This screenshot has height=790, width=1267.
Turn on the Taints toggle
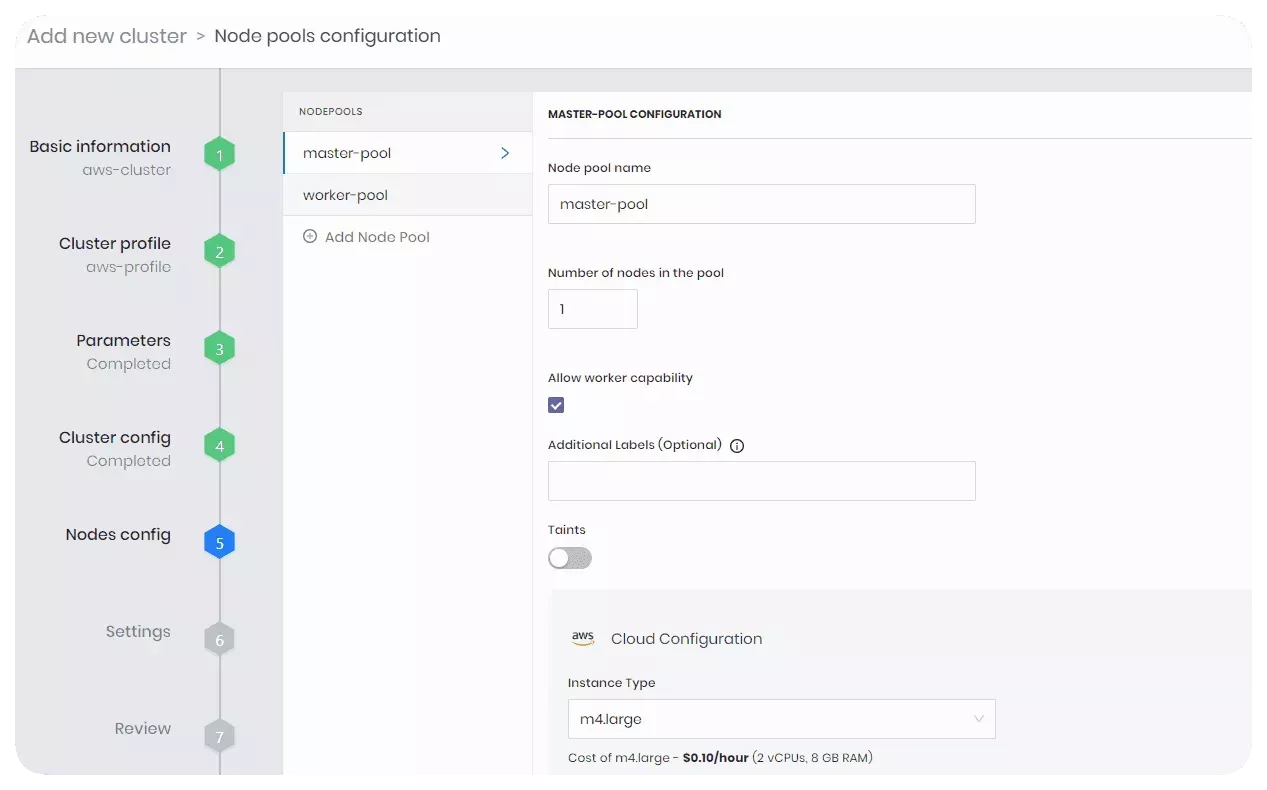coord(570,558)
